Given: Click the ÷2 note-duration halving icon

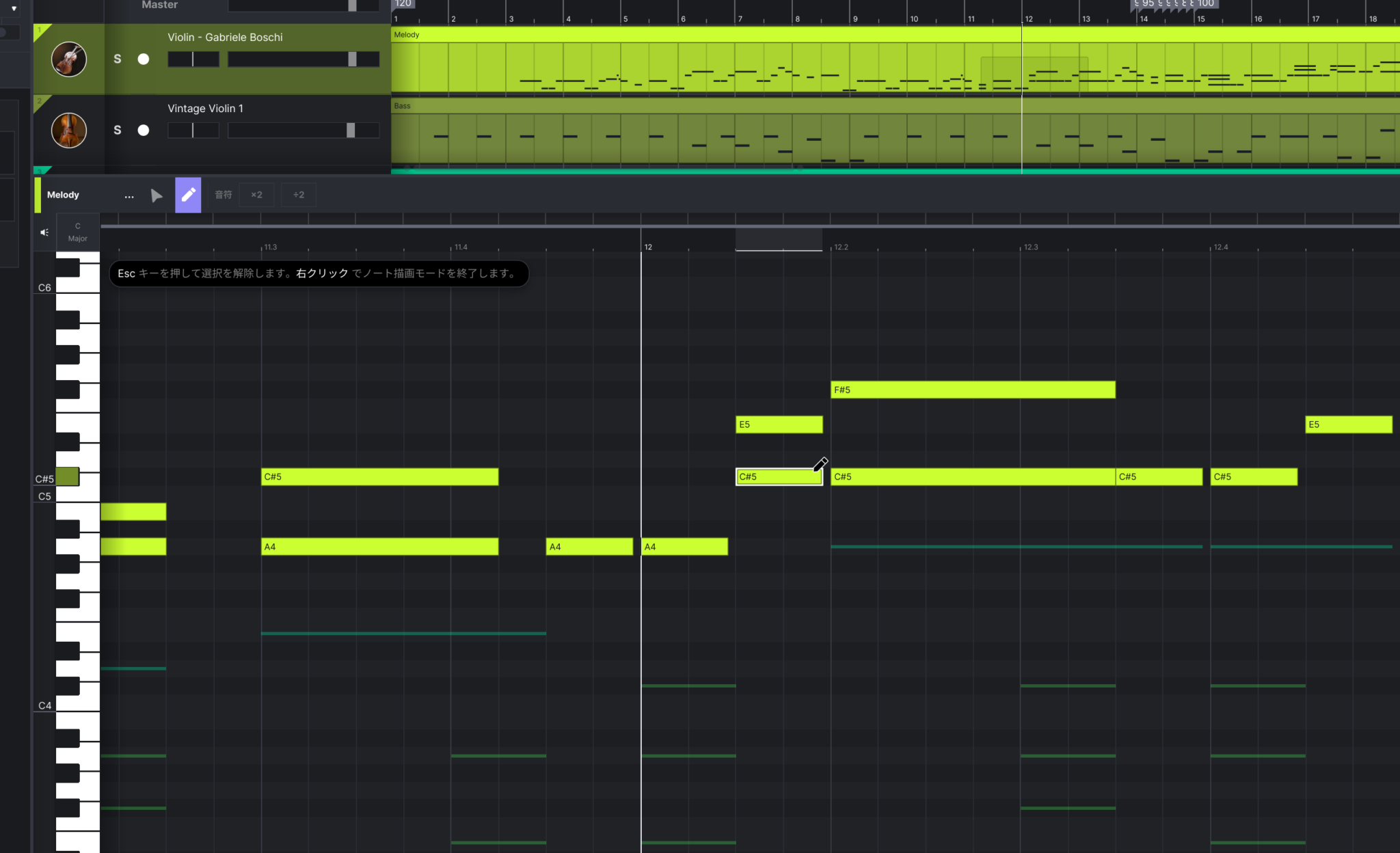Looking at the screenshot, I should tap(298, 195).
